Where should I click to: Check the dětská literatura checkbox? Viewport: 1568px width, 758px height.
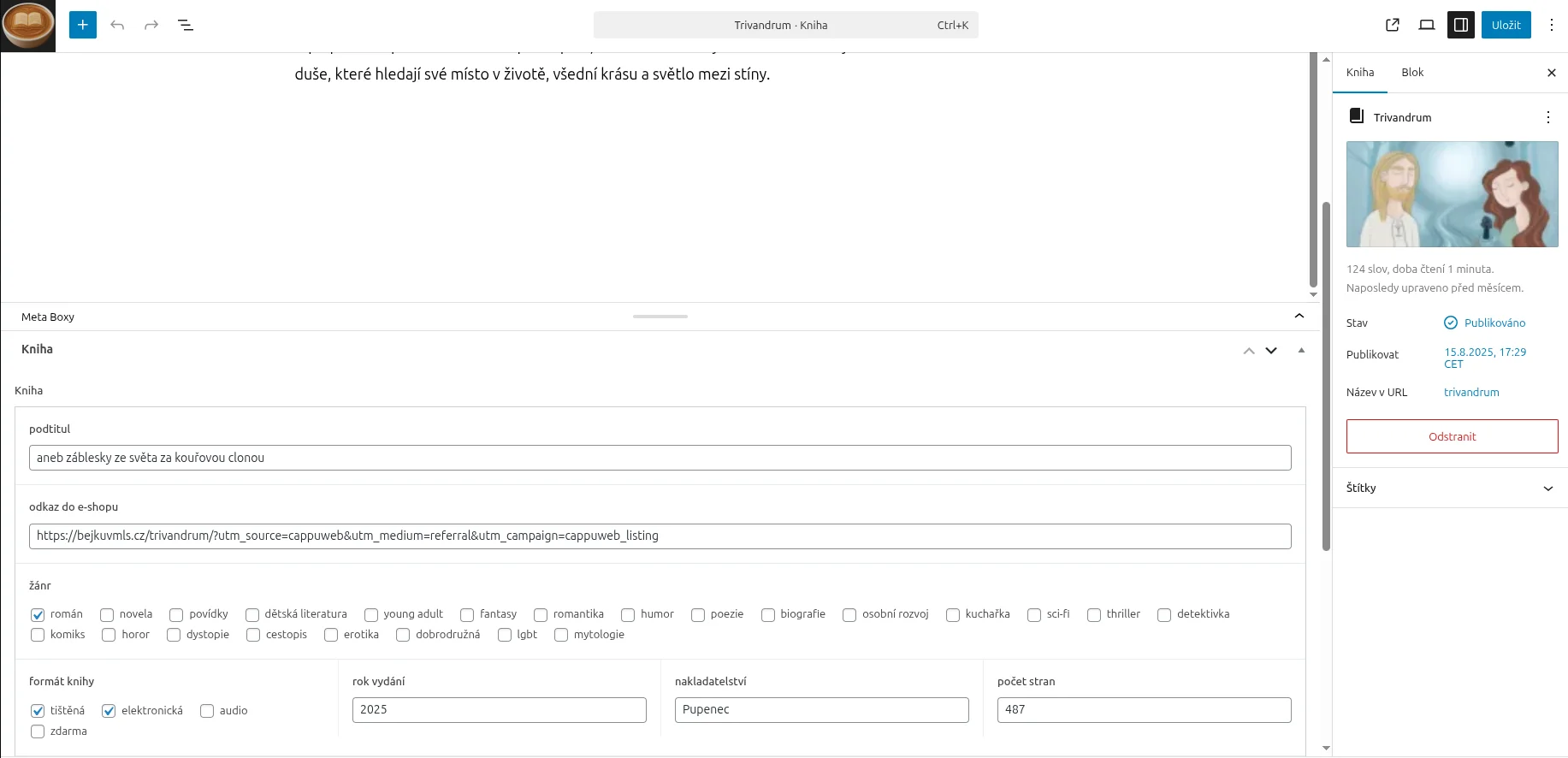click(252, 614)
